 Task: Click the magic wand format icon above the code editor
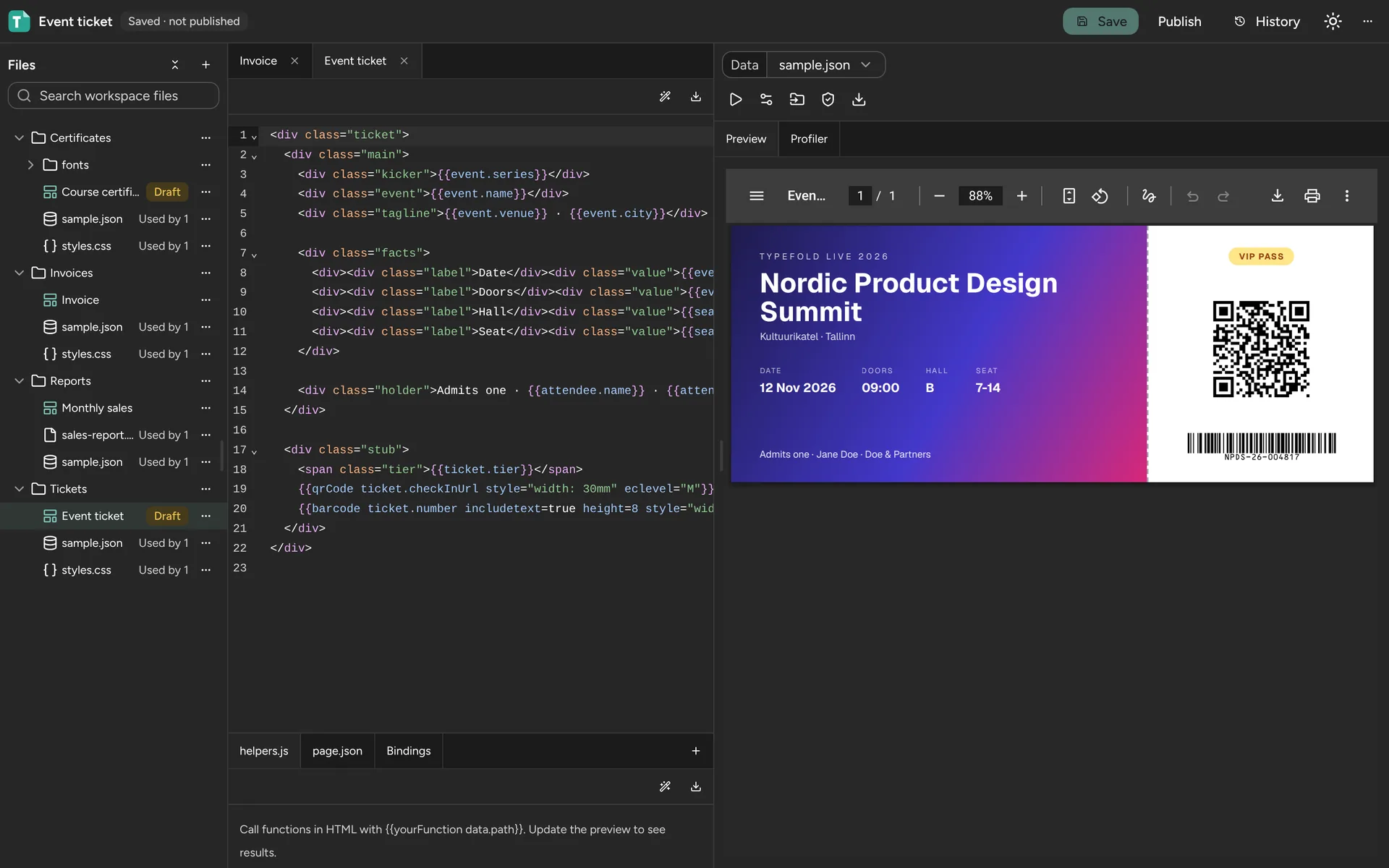[665, 96]
